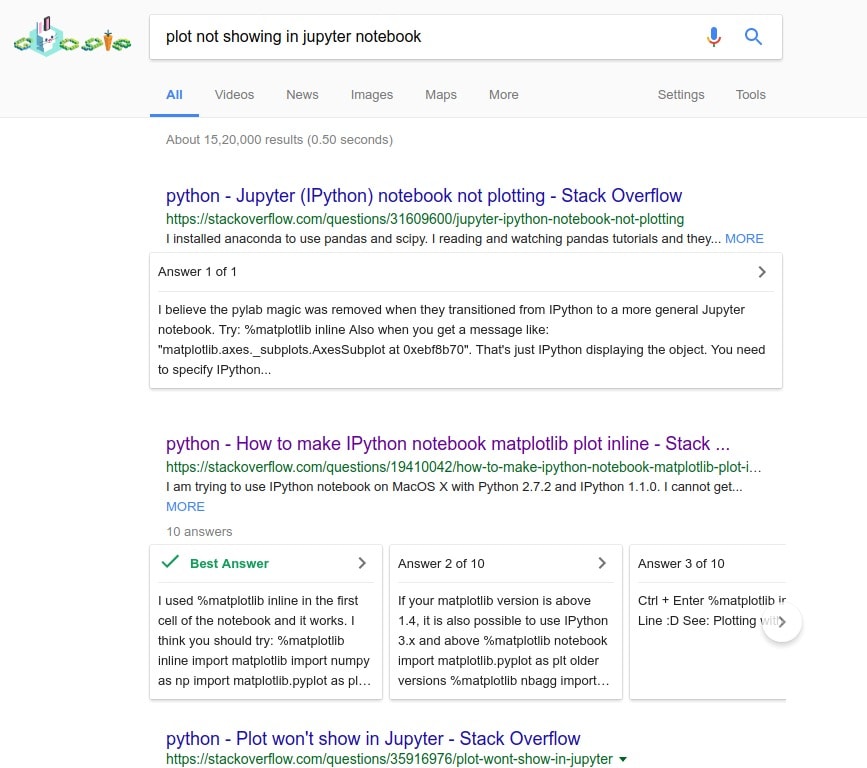Open 'Jupyter (IPython) notebook not plotting' result

point(424,196)
